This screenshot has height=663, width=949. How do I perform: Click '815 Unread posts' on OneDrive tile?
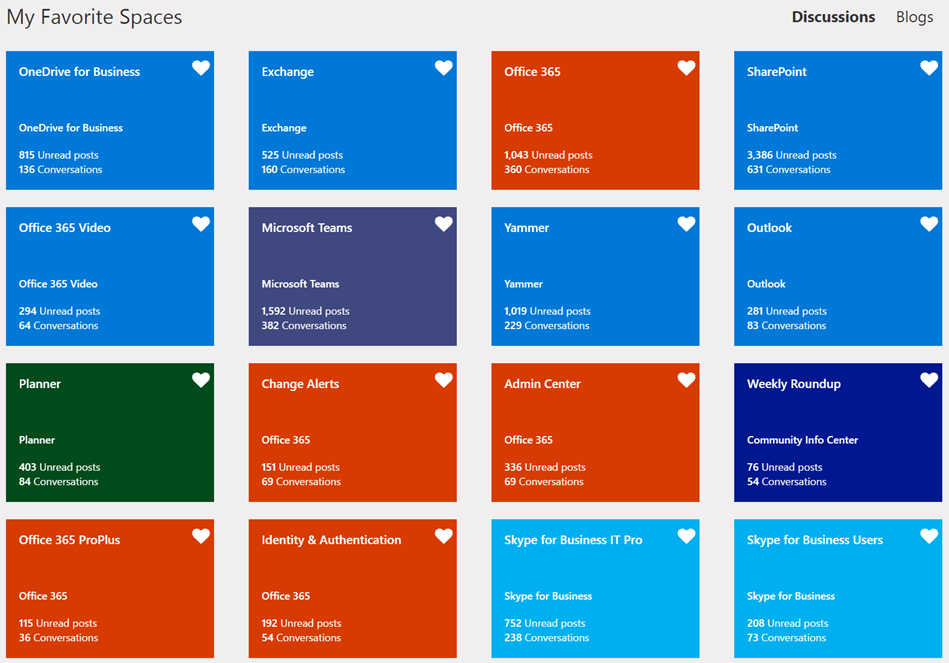pos(59,155)
